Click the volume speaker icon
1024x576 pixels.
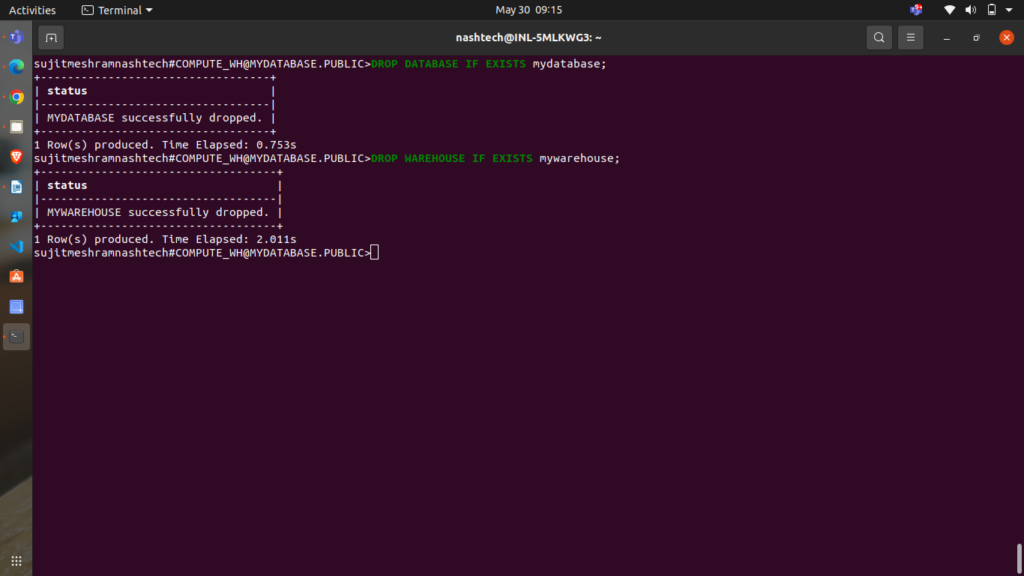click(x=970, y=10)
